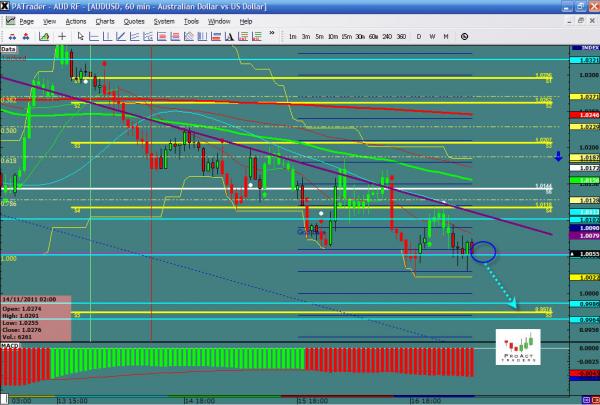Open the Window menu
Screen dimensions: 600x405
click(218, 20)
